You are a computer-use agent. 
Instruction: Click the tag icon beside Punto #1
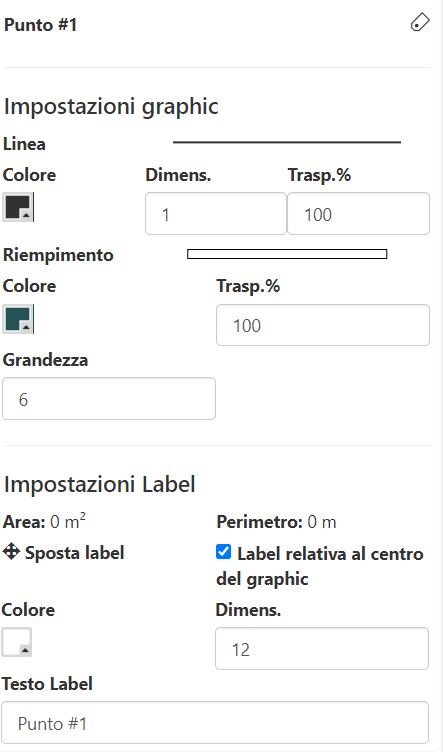(420, 23)
